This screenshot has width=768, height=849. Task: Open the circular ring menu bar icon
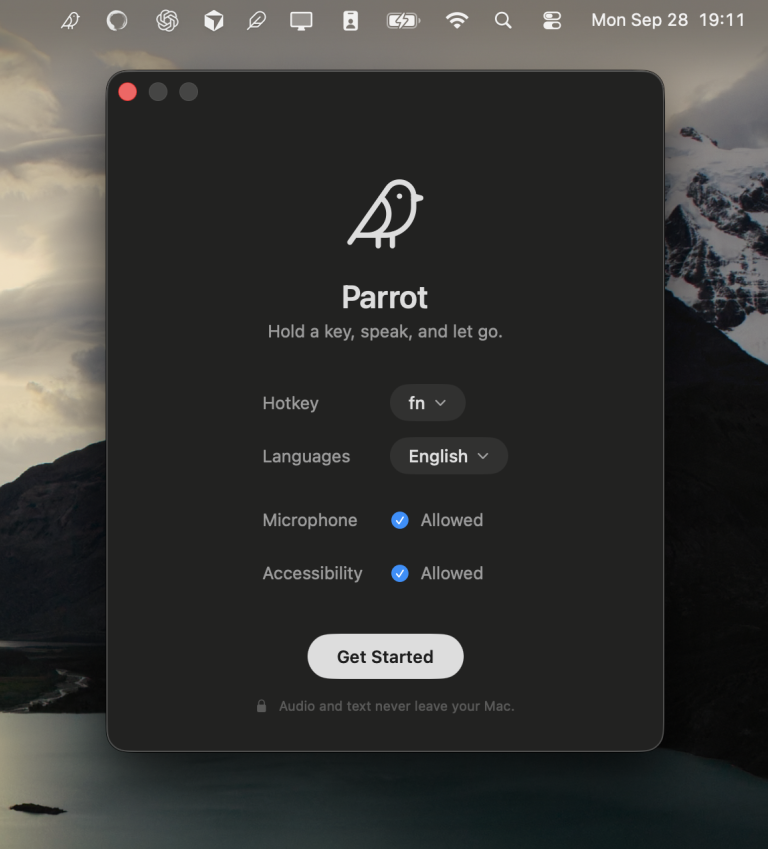click(117, 21)
